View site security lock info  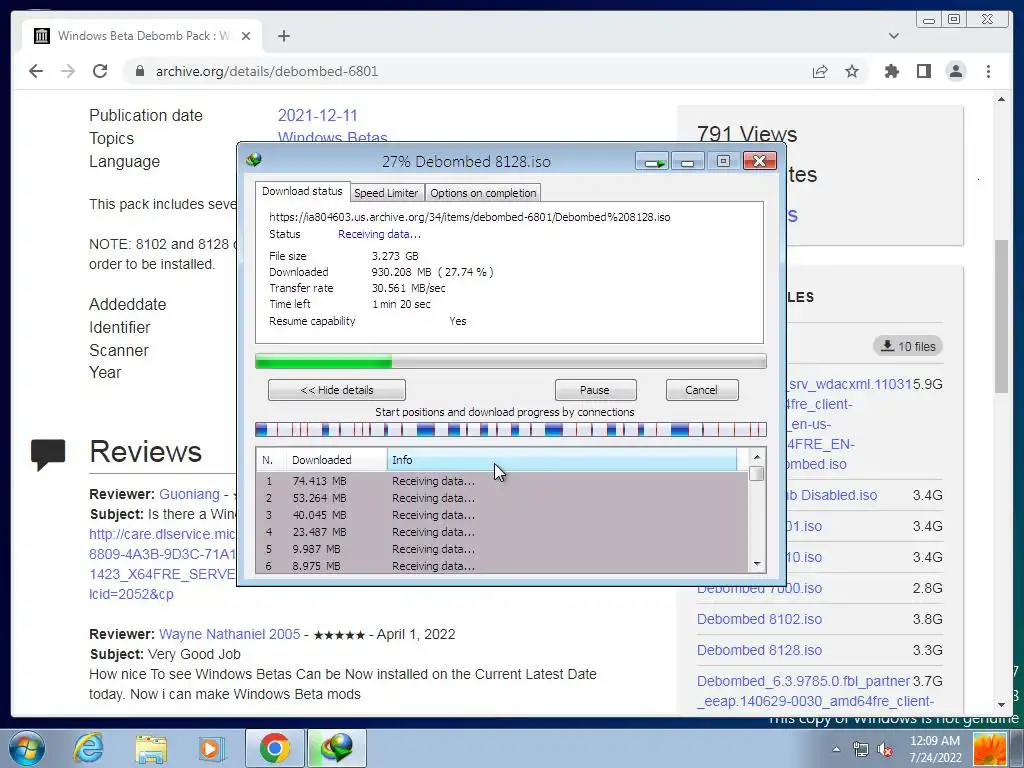139,71
